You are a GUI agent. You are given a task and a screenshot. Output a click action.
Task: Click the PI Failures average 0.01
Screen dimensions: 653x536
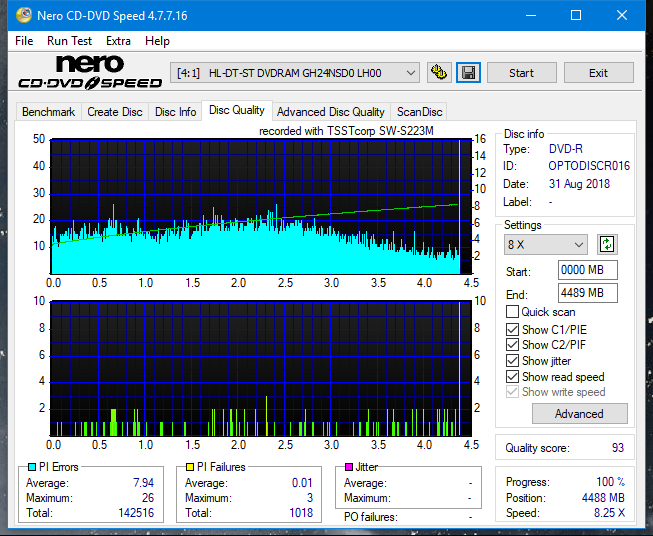[302, 483]
